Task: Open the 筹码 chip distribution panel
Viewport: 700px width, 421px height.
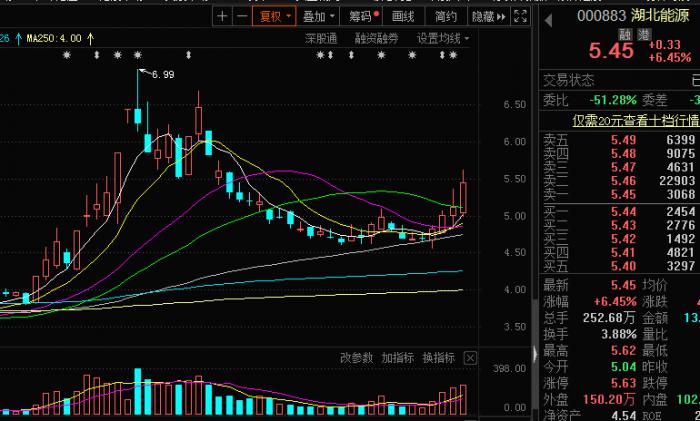Action: (363, 16)
